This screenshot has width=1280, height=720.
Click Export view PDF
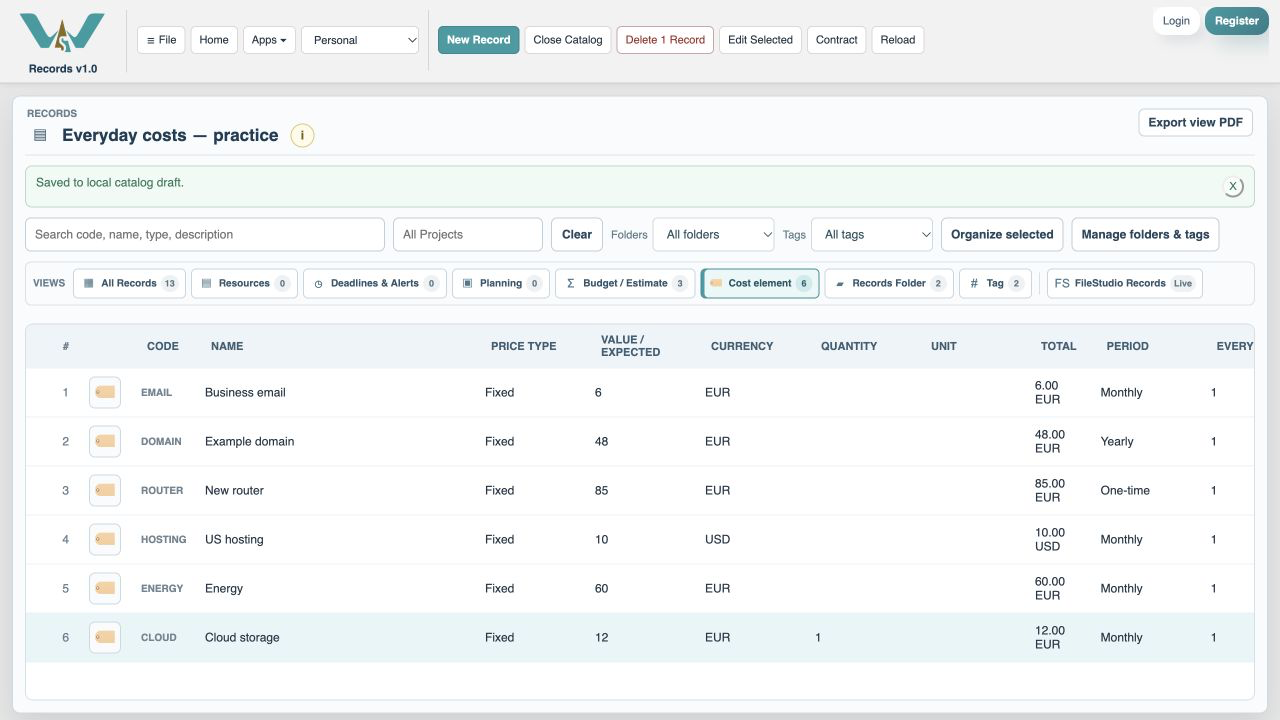pyautogui.click(x=1195, y=123)
